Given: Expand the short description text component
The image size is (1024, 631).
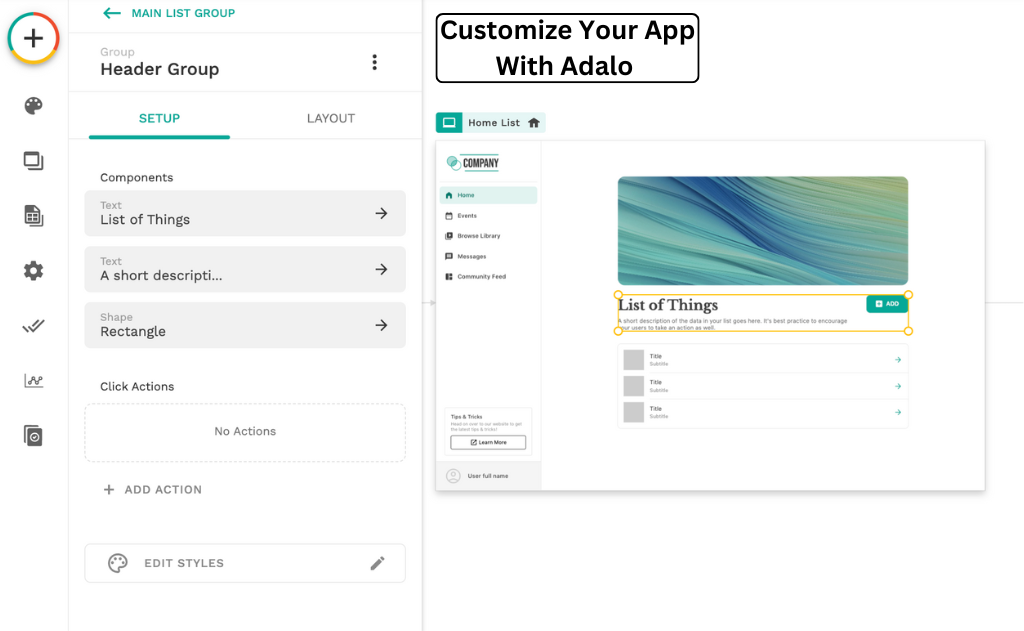Looking at the screenshot, I should tap(245, 269).
